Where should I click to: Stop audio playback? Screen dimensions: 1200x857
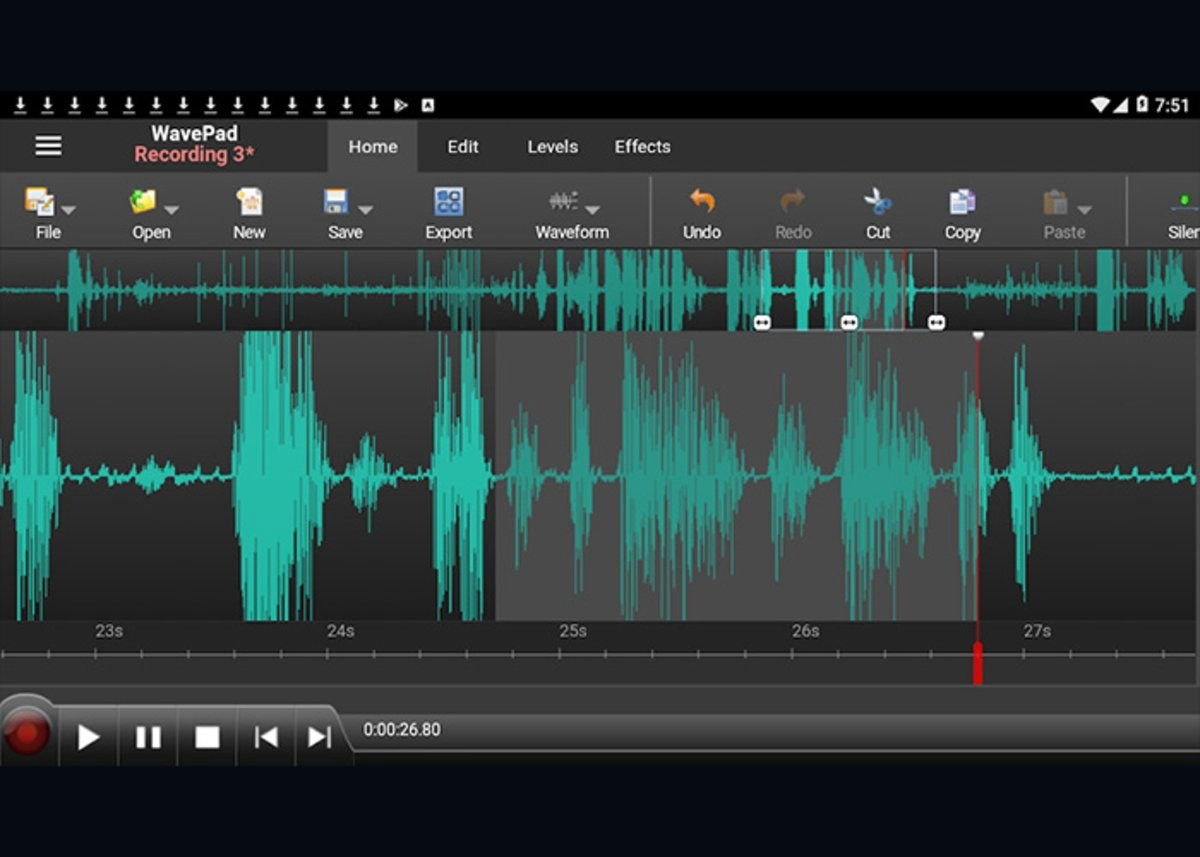pyautogui.click(x=206, y=736)
